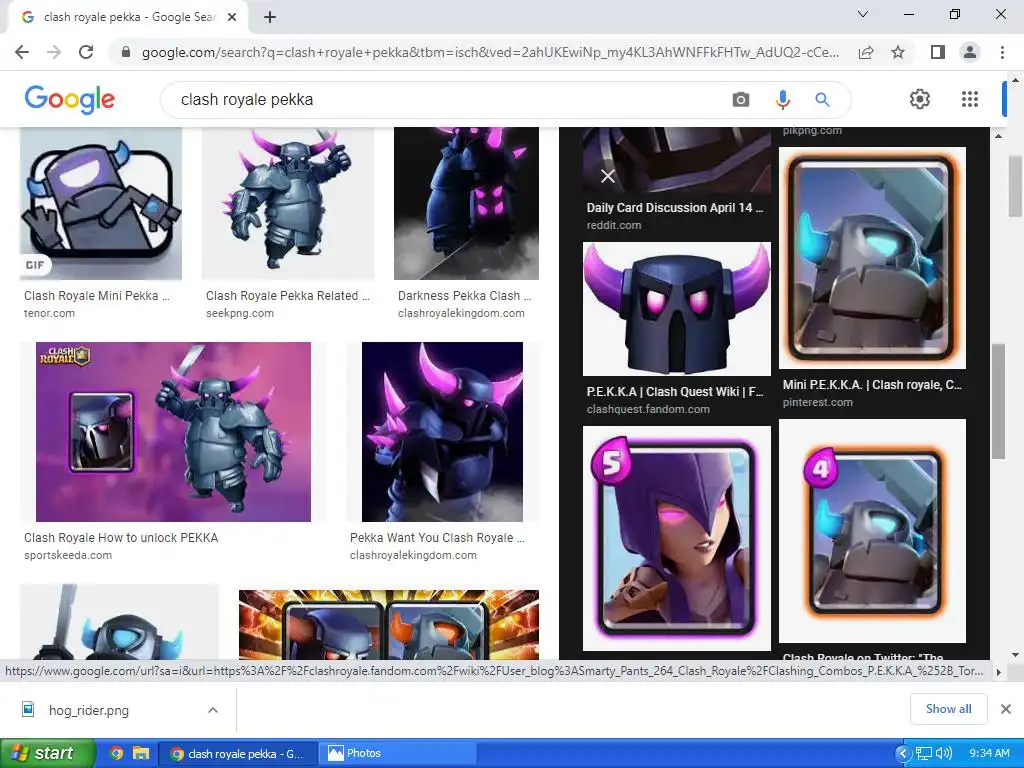This screenshot has width=1024, height=768.
Task: Open the purple 5-elixir witch card
Action: 677,539
